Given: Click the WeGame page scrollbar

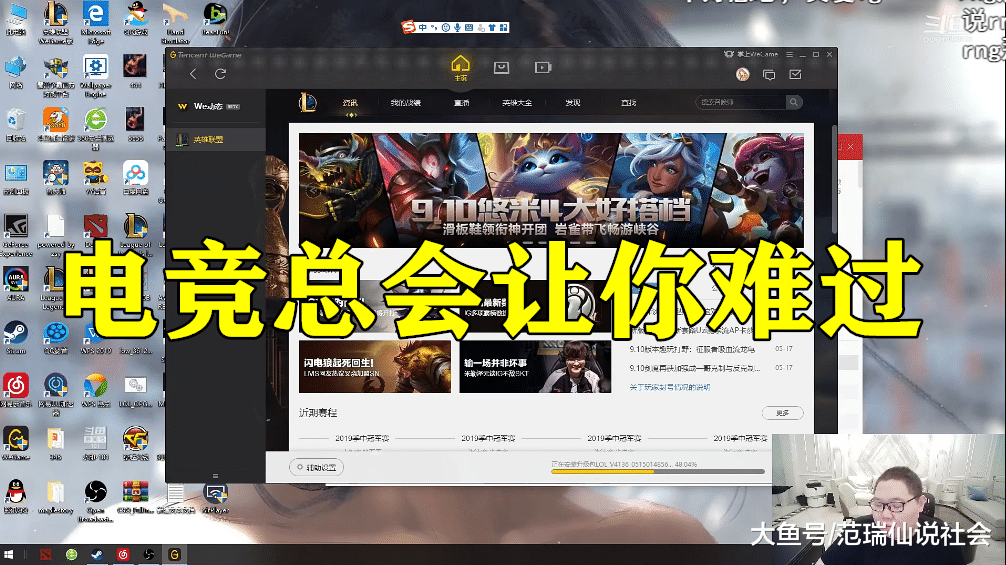Looking at the screenshot, I should pyautogui.click(x=834, y=180).
